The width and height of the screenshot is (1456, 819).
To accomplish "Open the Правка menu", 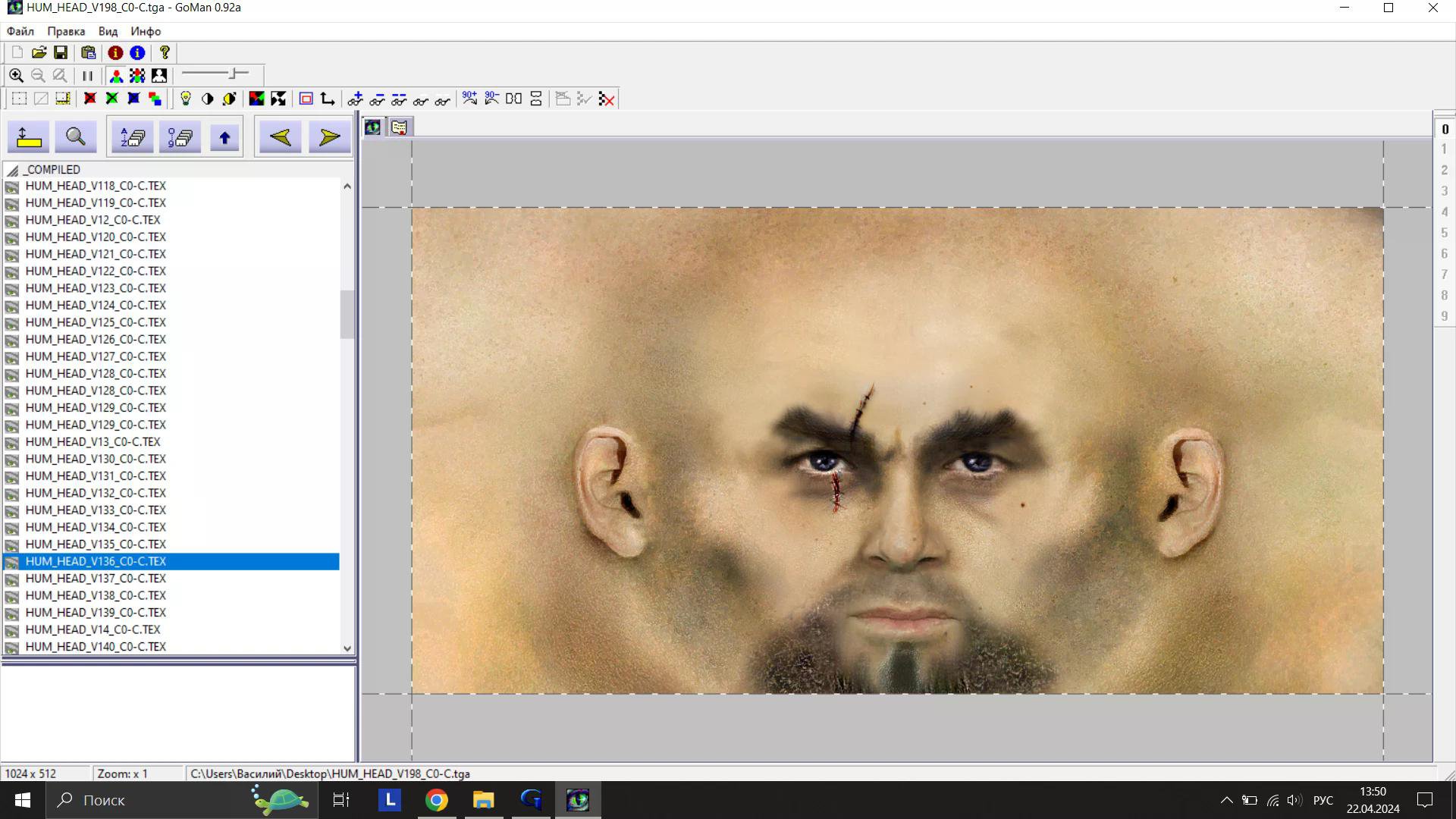I will point(66,31).
